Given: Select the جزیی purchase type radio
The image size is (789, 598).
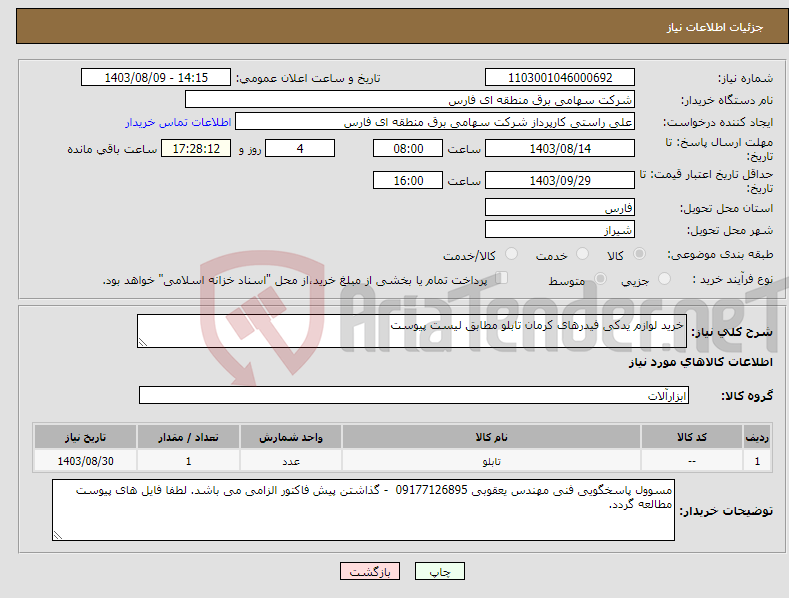Looking at the screenshot, I should (x=664, y=278).
